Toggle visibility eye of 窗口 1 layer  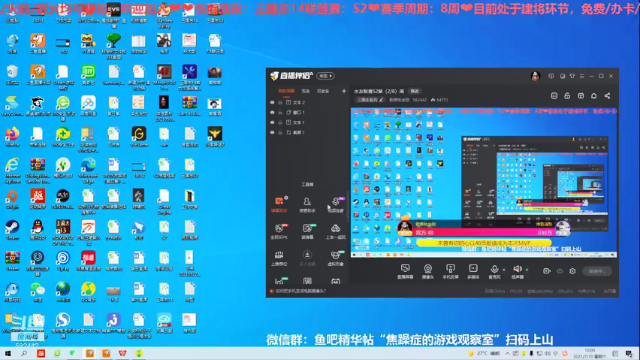(272, 112)
